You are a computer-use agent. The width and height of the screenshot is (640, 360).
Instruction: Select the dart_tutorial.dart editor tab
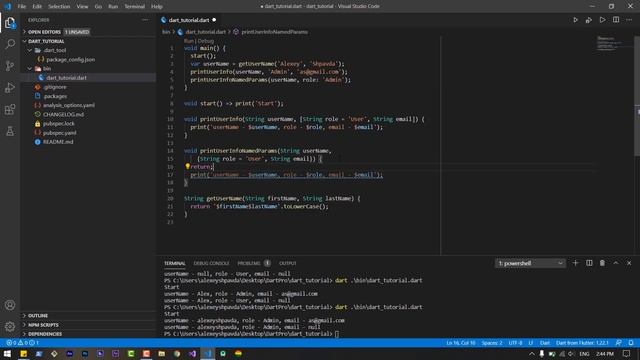pyautogui.click(x=189, y=20)
